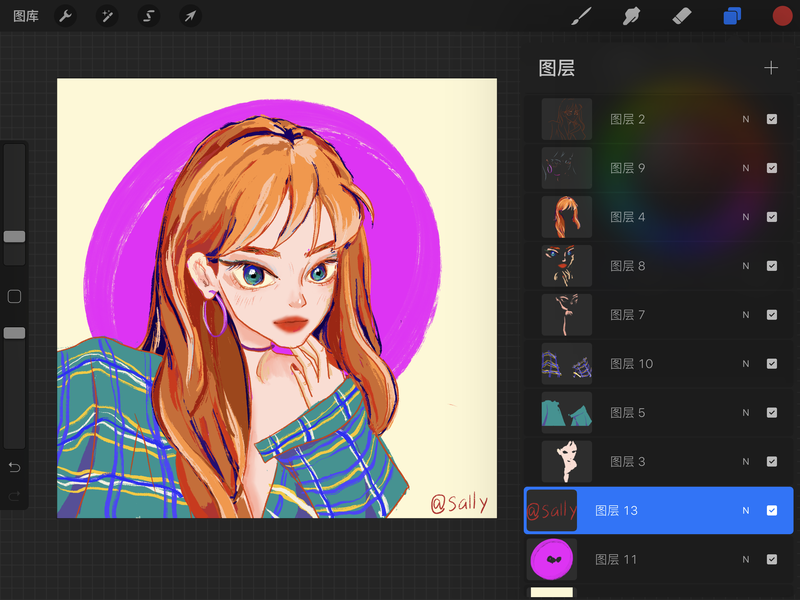Viewport: 800px width, 600px height.
Task: Close the Layers panel via layers icon
Action: pyautogui.click(x=732, y=16)
